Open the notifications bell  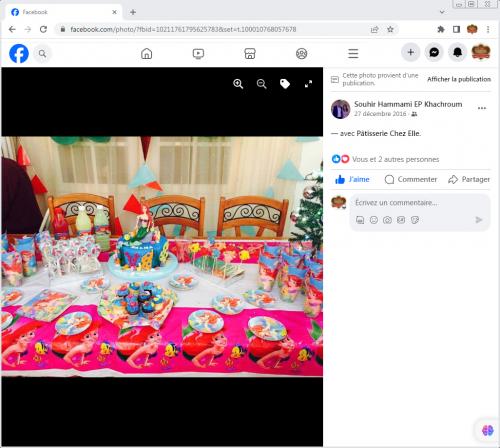click(457, 52)
